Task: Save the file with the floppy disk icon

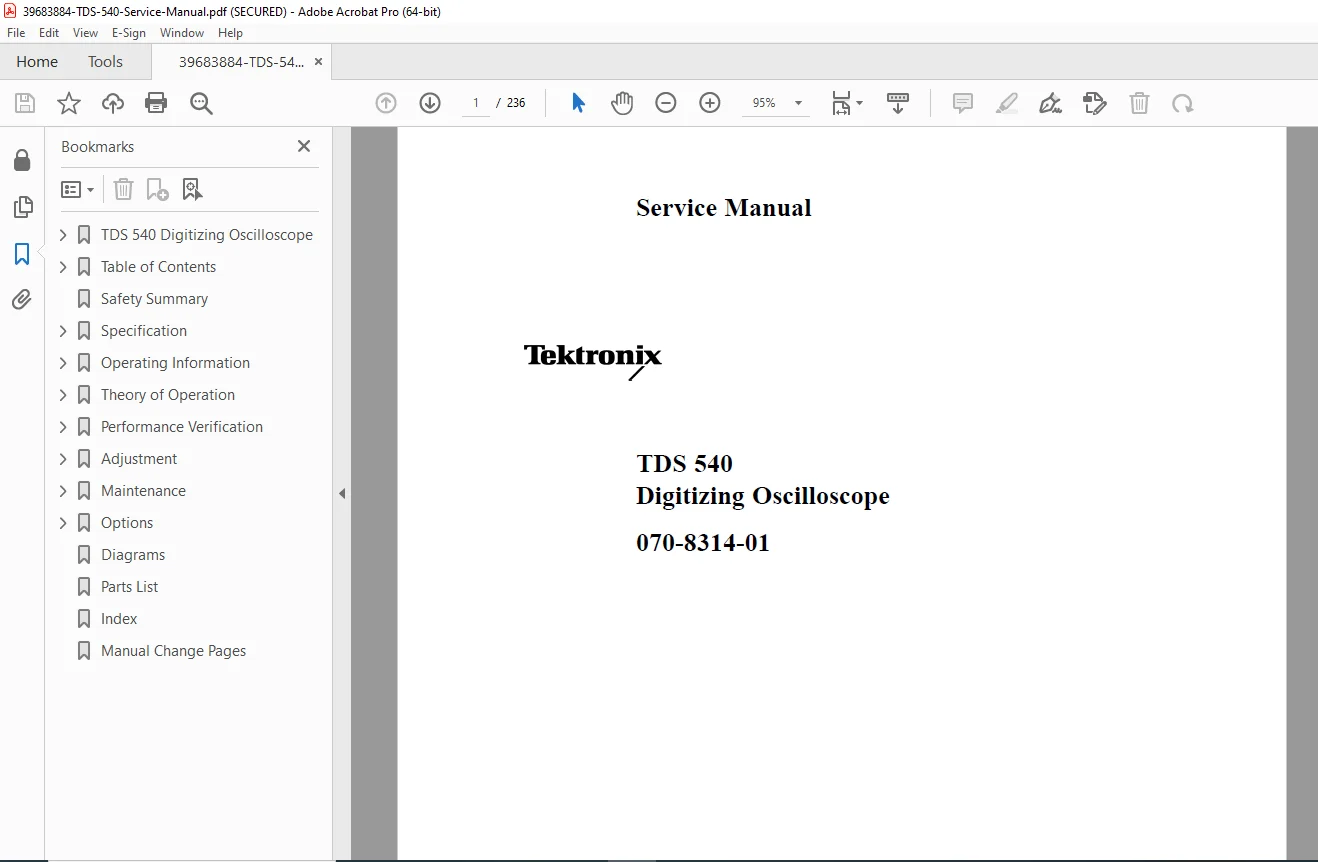Action: [25, 103]
